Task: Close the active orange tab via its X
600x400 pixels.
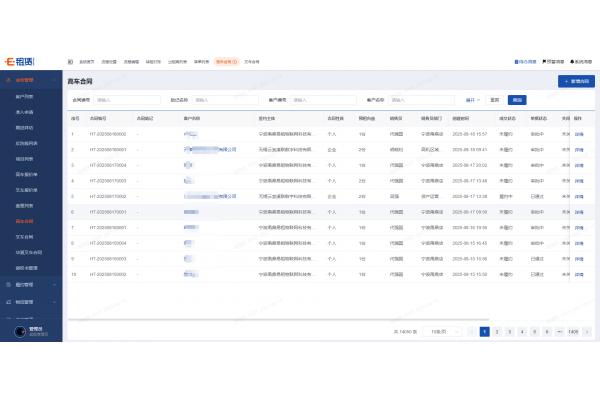Action: (x=235, y=62)
